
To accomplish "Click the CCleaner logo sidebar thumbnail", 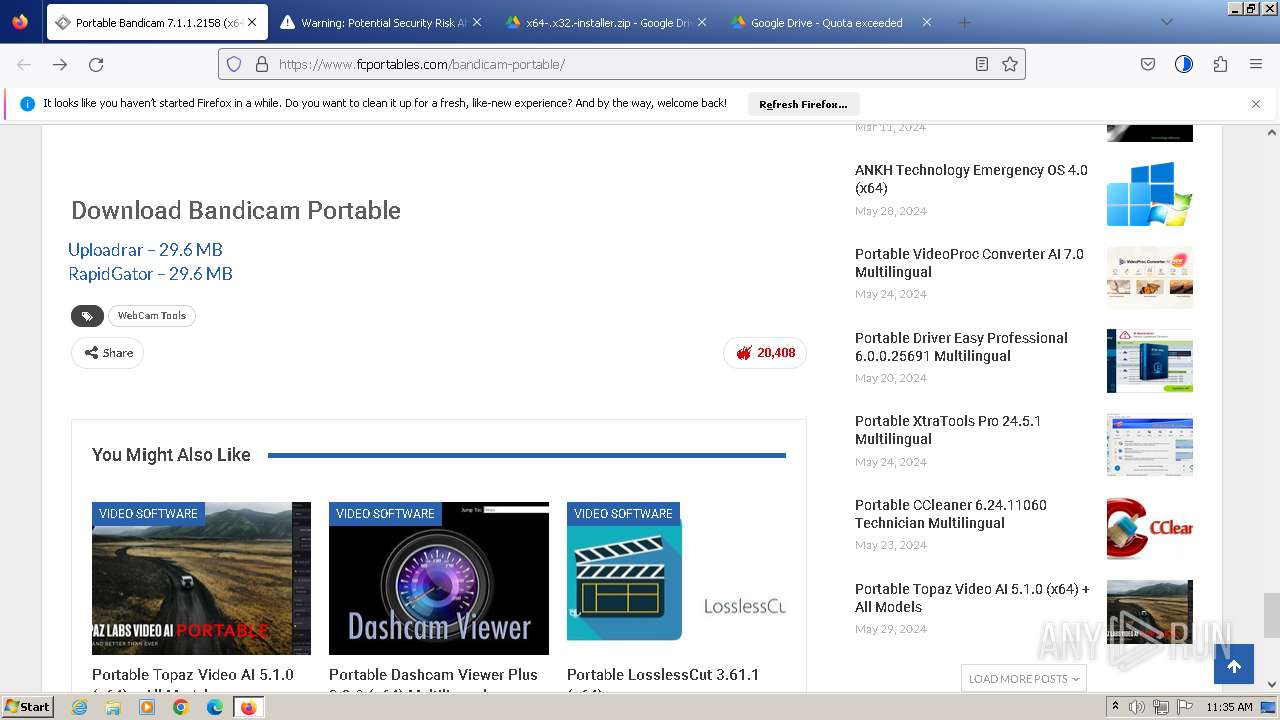I will (x=1150, y=529).
